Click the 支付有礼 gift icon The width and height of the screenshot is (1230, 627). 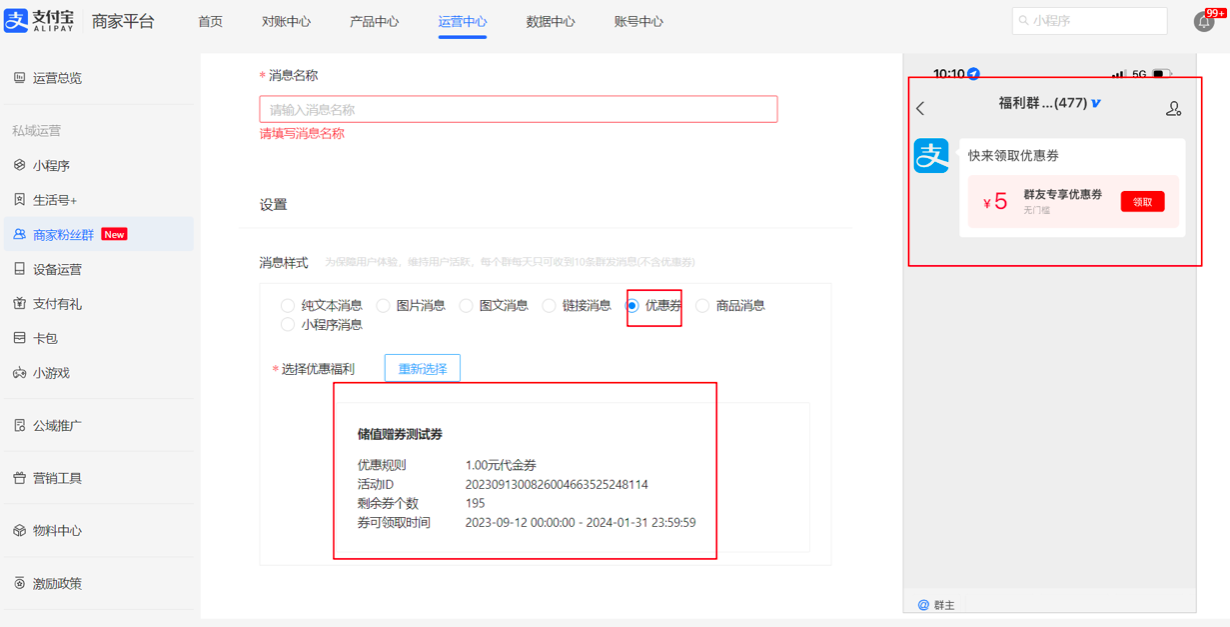pos(19,303)
